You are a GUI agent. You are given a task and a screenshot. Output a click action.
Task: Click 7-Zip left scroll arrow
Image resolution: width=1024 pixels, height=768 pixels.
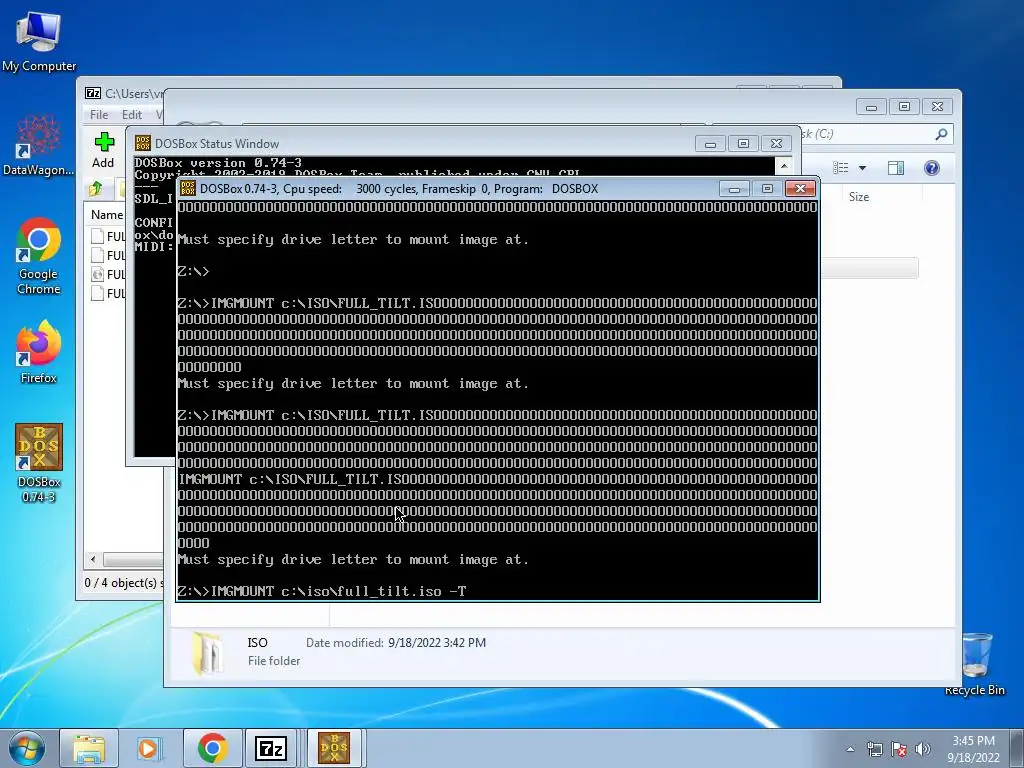[93, 560]
